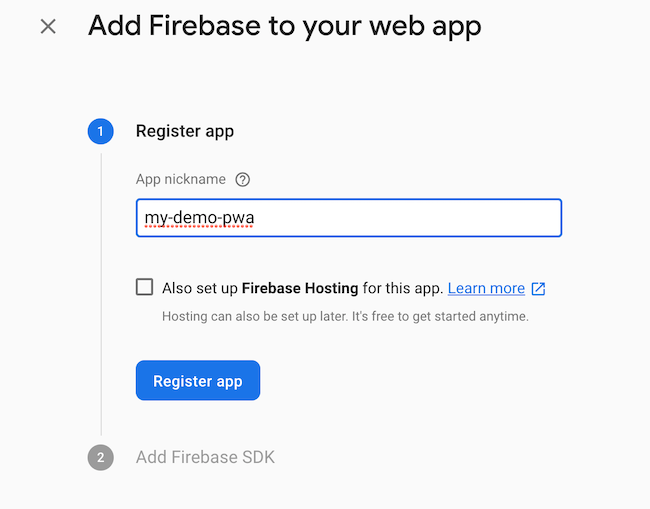The image size is (650, 509).
Task: Click the 'Add Firebase to your web app' title
Action: click(284, 27)
